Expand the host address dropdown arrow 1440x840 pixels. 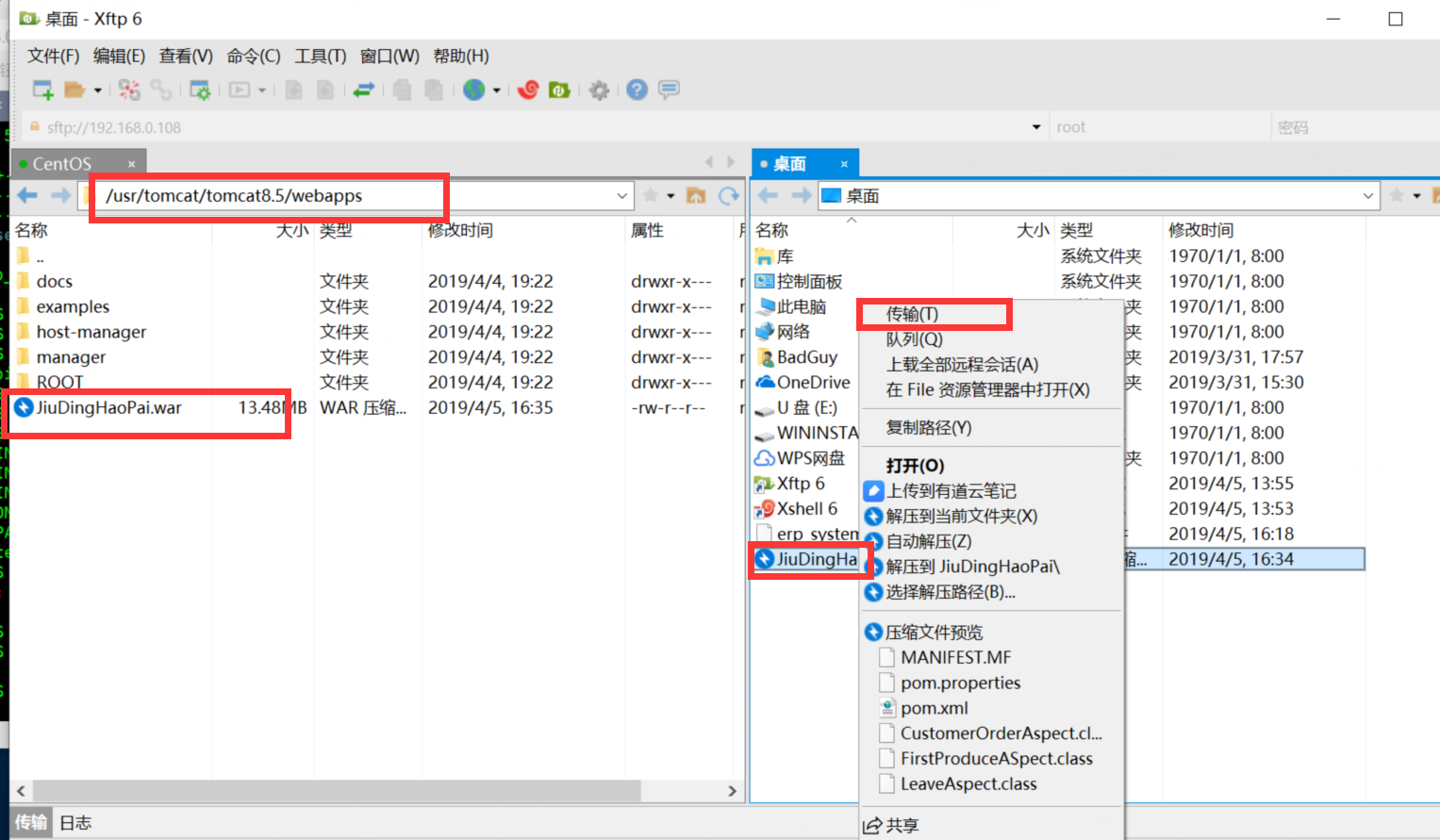point(1036,127)
